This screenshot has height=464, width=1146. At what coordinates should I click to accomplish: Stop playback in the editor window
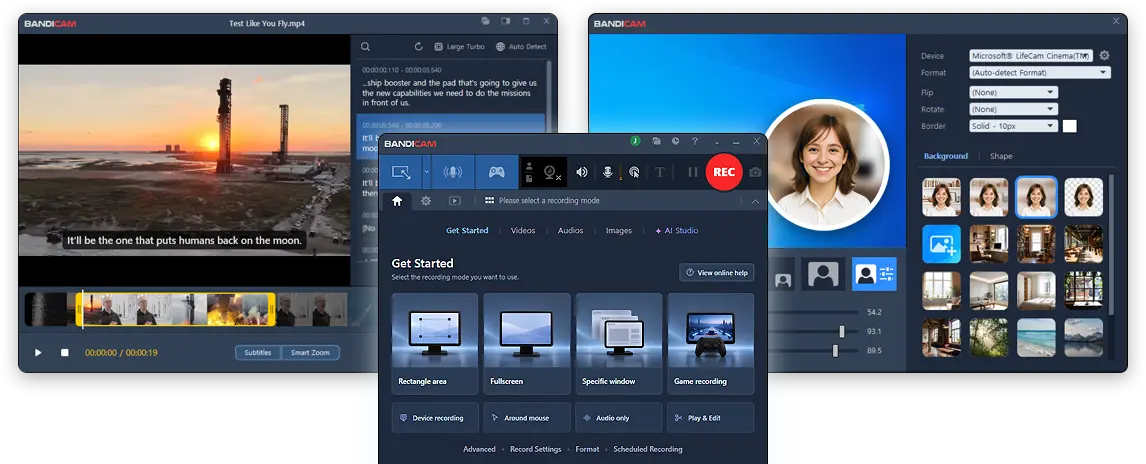click(x=64, y=353)
